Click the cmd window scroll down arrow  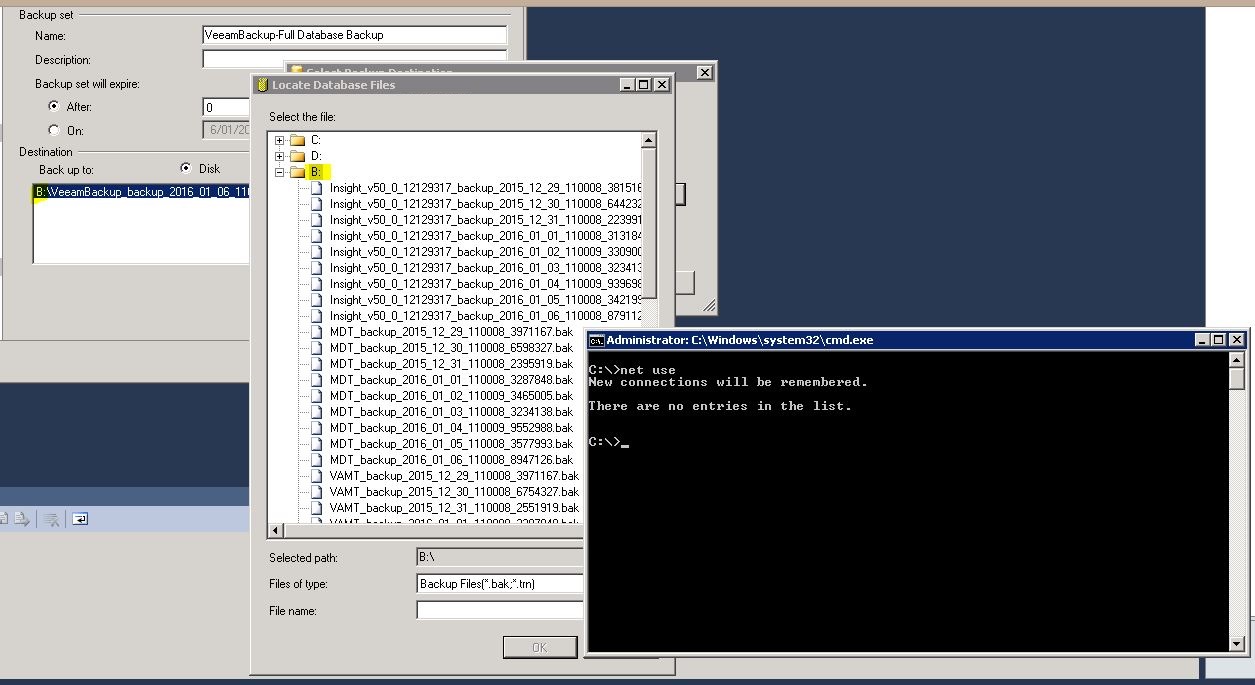coord(1237,644)
